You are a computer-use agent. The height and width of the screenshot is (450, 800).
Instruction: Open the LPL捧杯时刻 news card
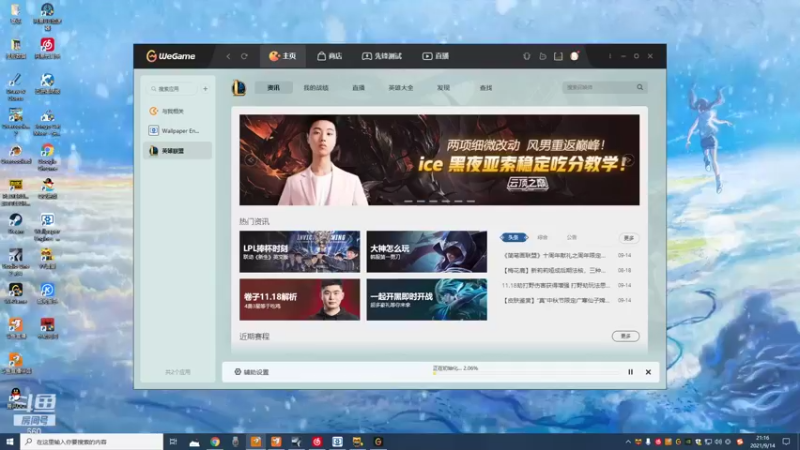tap(299, 252)
